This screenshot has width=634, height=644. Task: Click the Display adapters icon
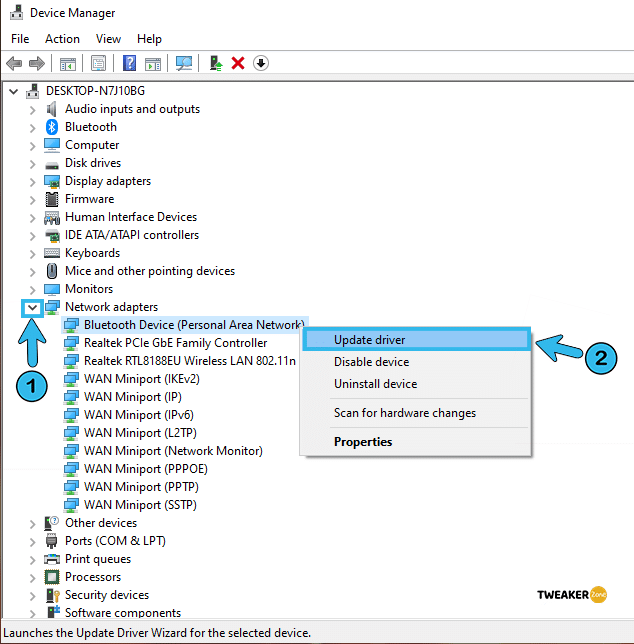pyautogui.click(x=52, y=181)
